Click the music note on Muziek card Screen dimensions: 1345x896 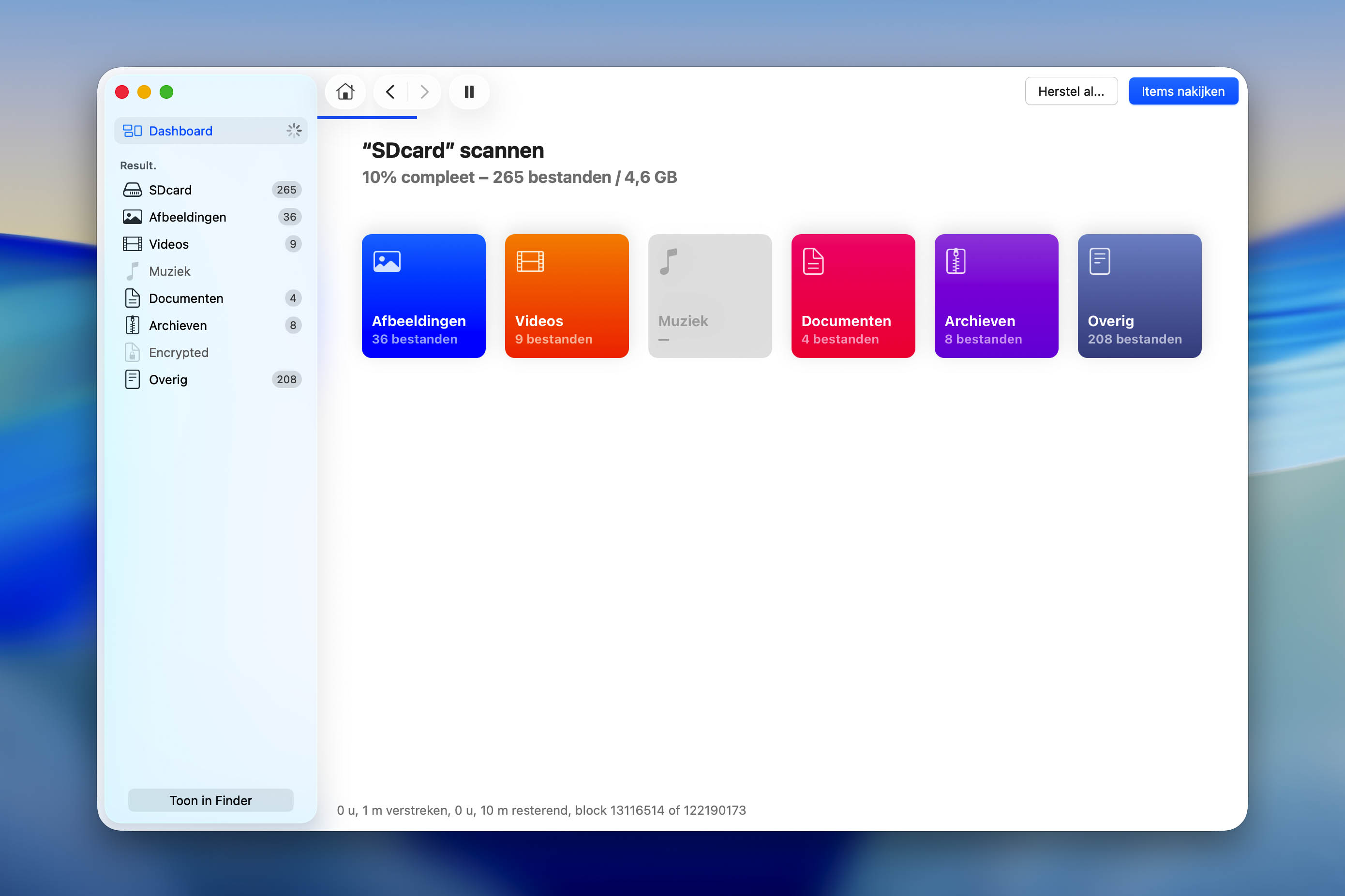[x=669, y=262]
